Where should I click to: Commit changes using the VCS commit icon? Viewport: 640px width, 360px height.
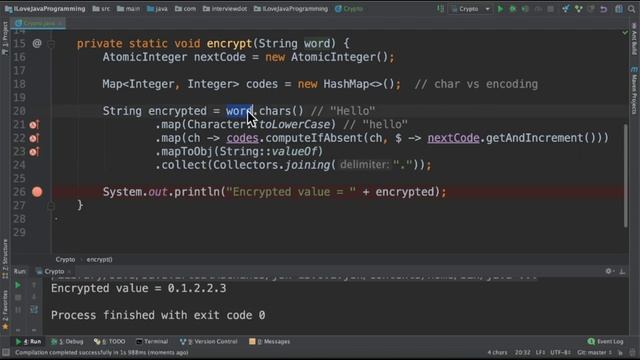click(x=578, y=9)
